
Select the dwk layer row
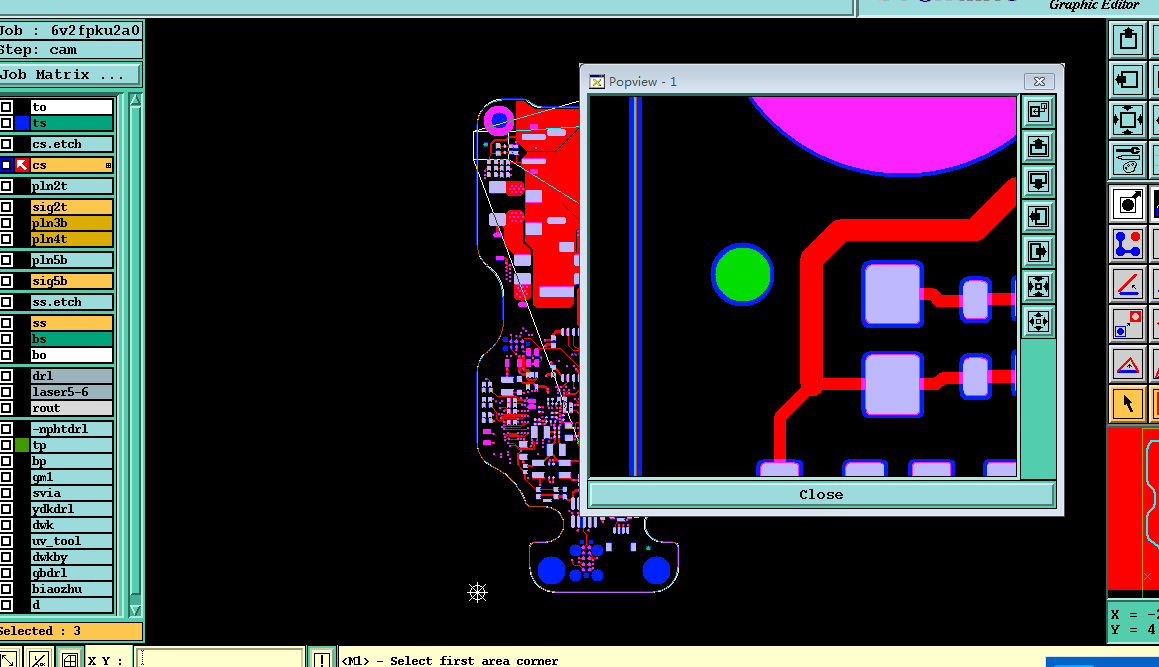[71, 525]
